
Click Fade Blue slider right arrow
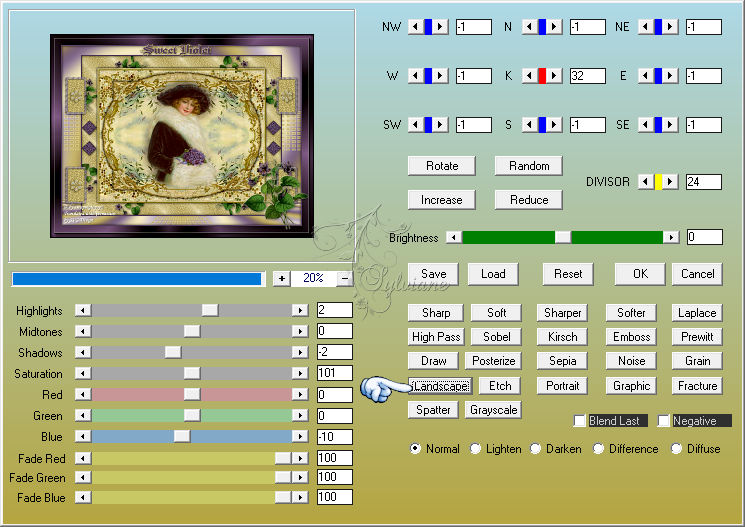point(300,497)
